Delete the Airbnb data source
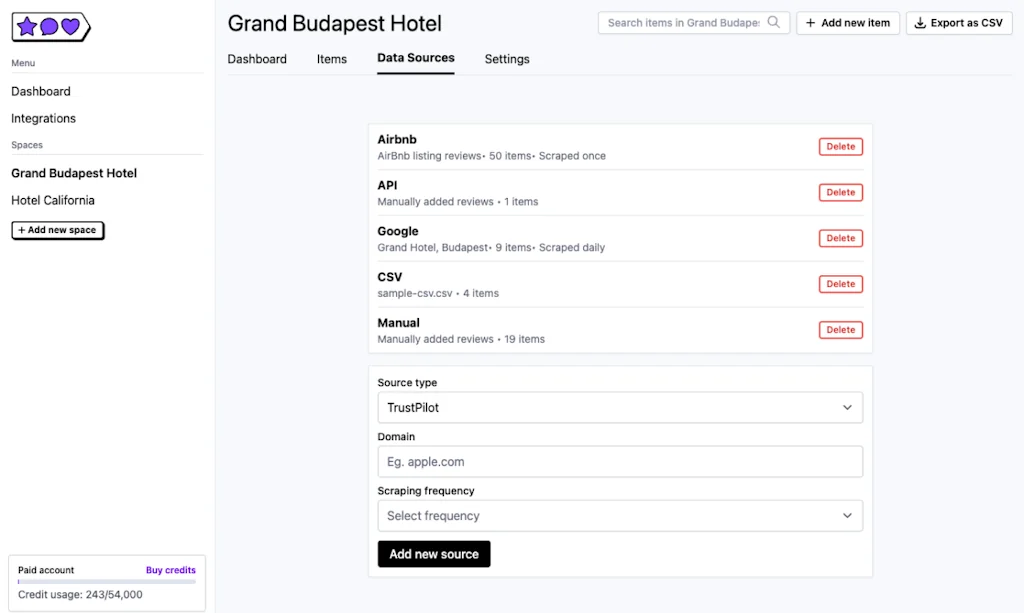This screenshot has height=613, width=1024. [840, 146]
